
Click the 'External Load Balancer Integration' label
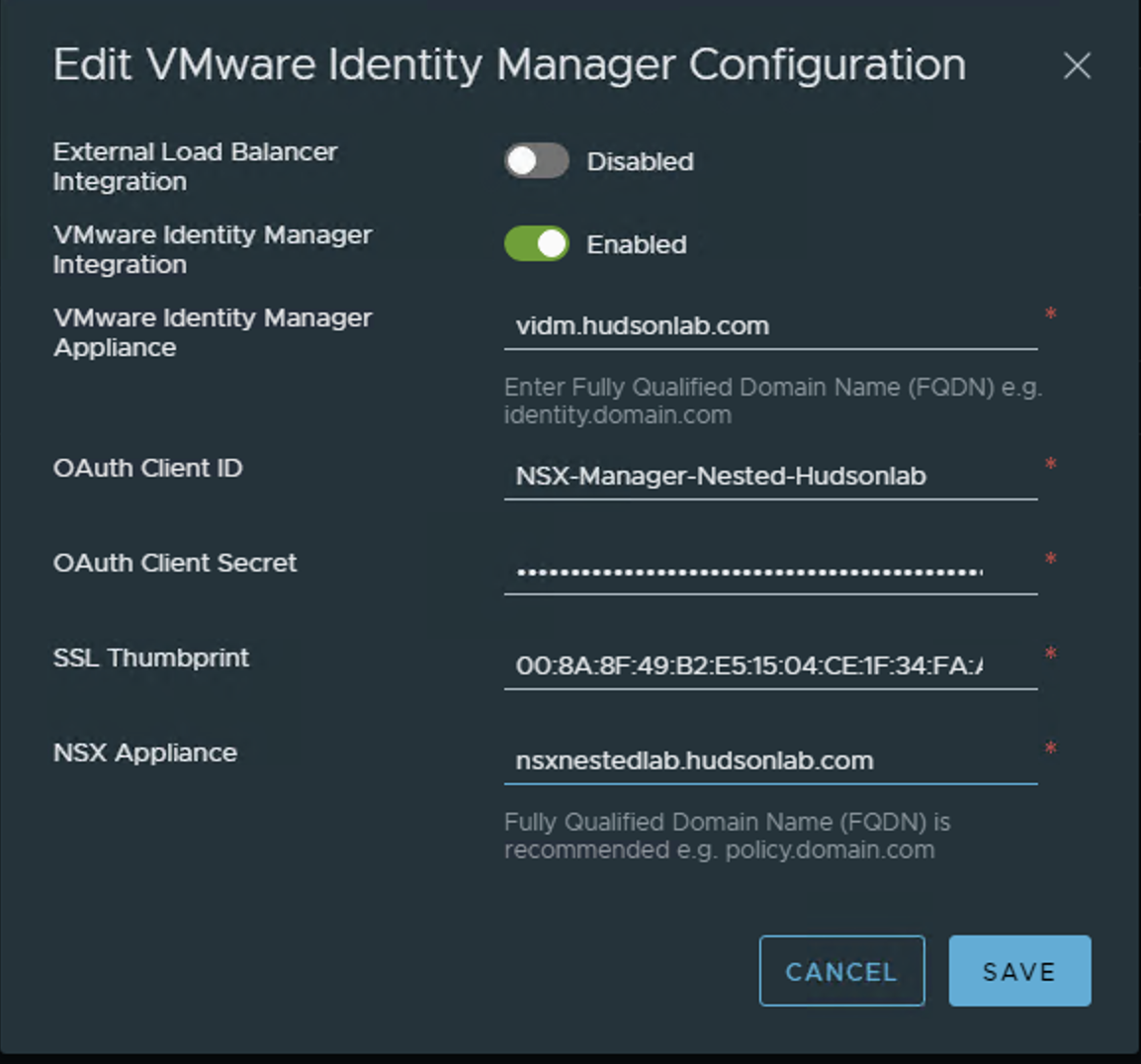tap(195, 167)
